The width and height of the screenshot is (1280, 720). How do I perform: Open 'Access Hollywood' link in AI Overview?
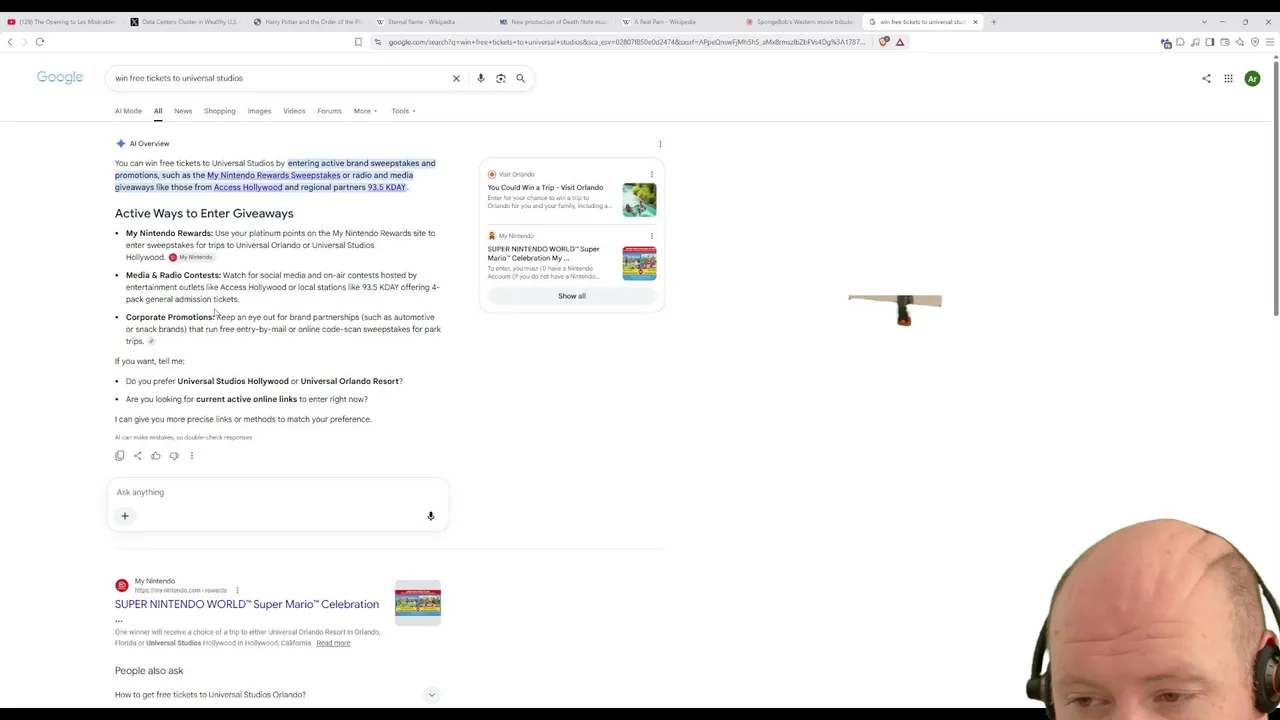pos(248,187)
